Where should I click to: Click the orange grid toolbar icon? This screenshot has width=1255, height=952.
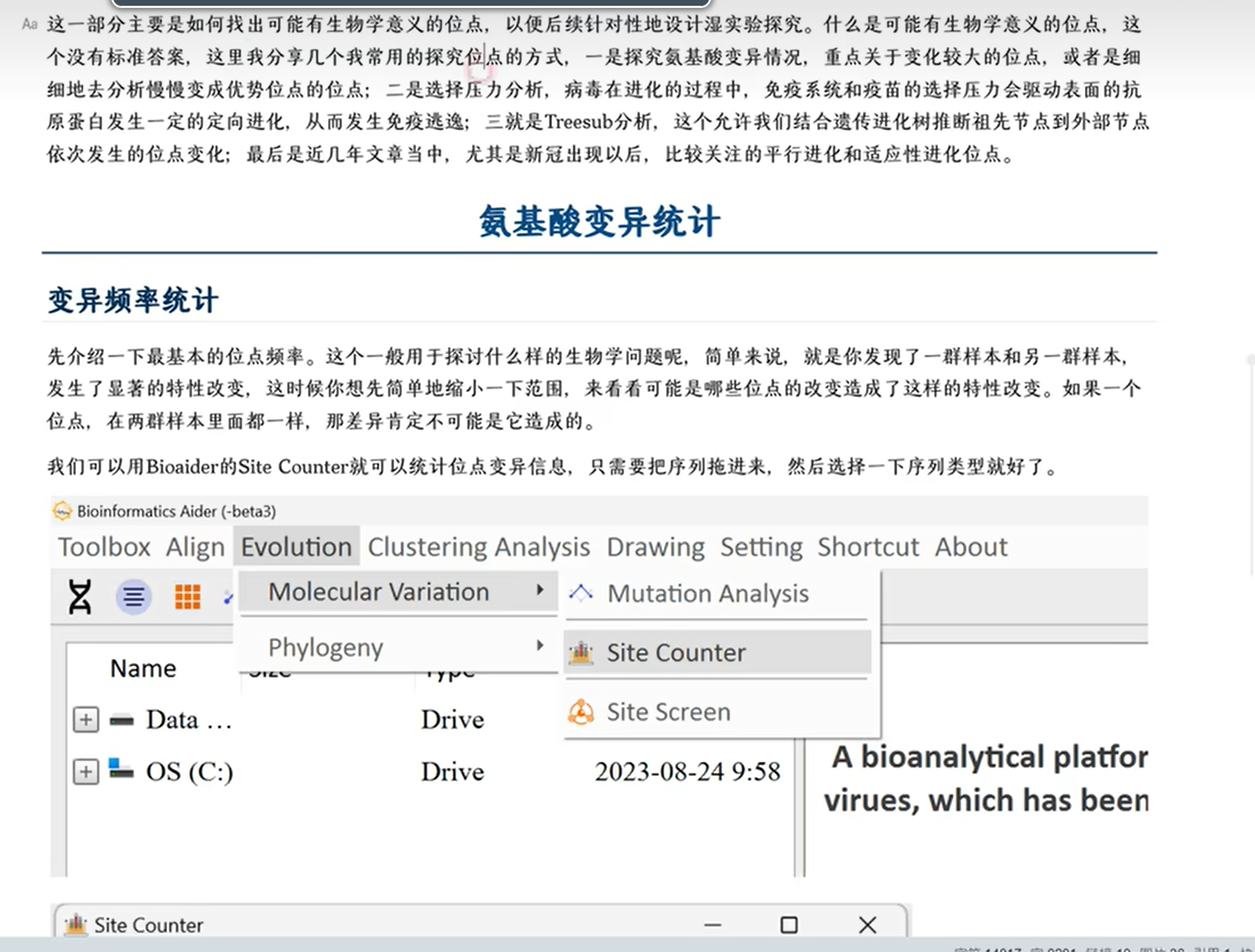coord(187,597)
